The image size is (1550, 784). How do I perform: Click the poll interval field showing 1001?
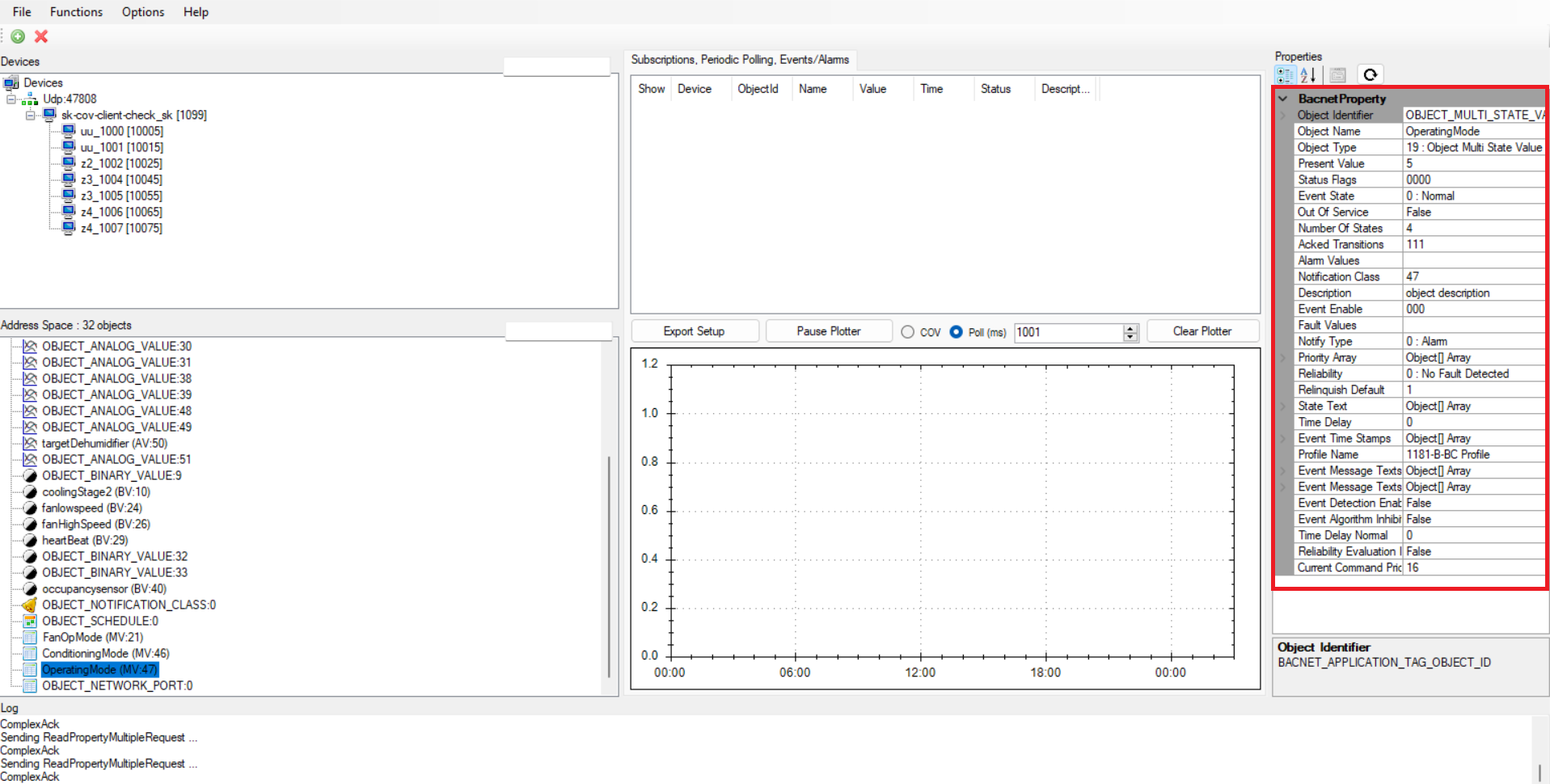(x=1068, y=332)
